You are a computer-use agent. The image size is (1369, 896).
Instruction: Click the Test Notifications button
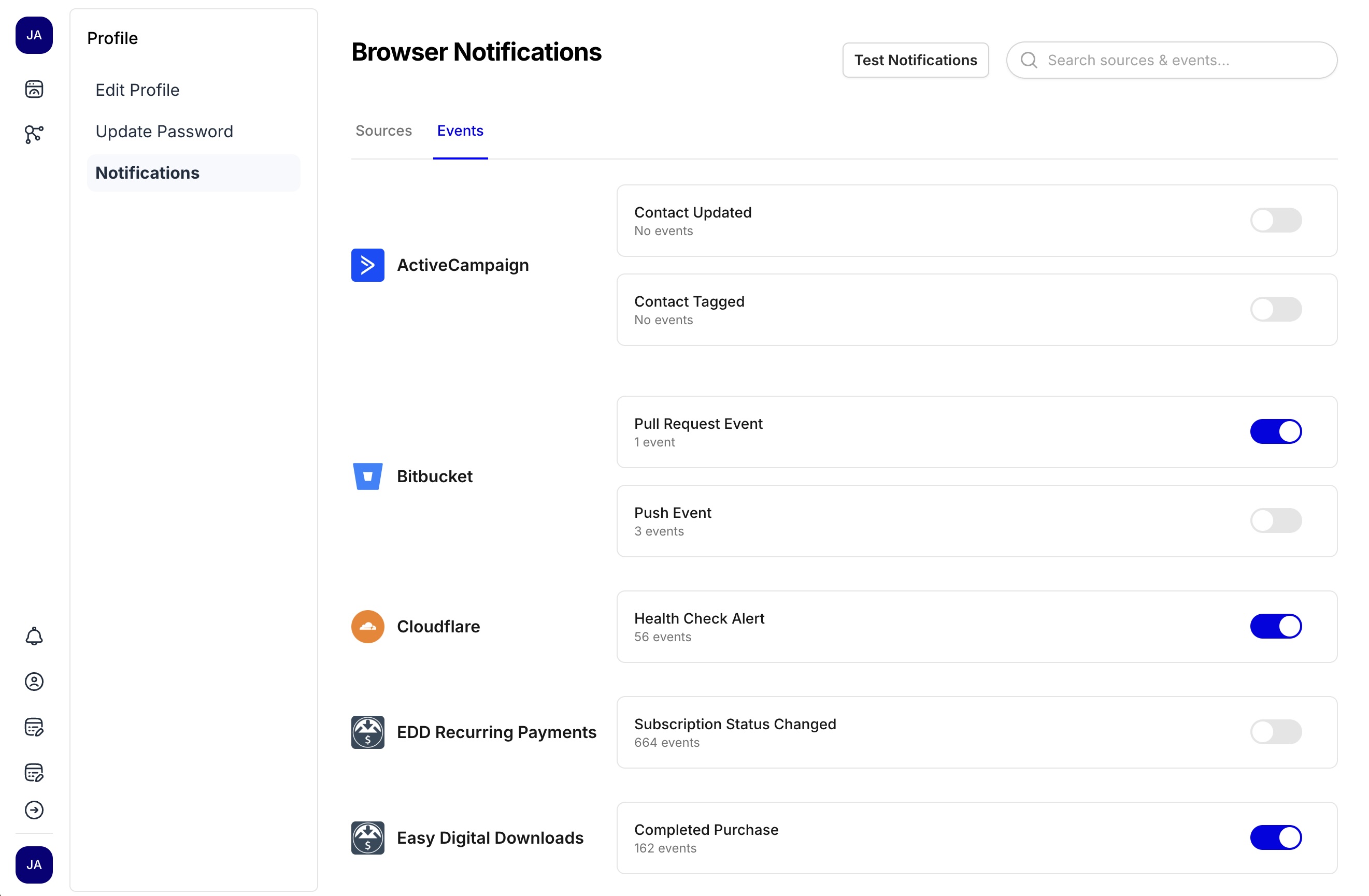[915, 60]
